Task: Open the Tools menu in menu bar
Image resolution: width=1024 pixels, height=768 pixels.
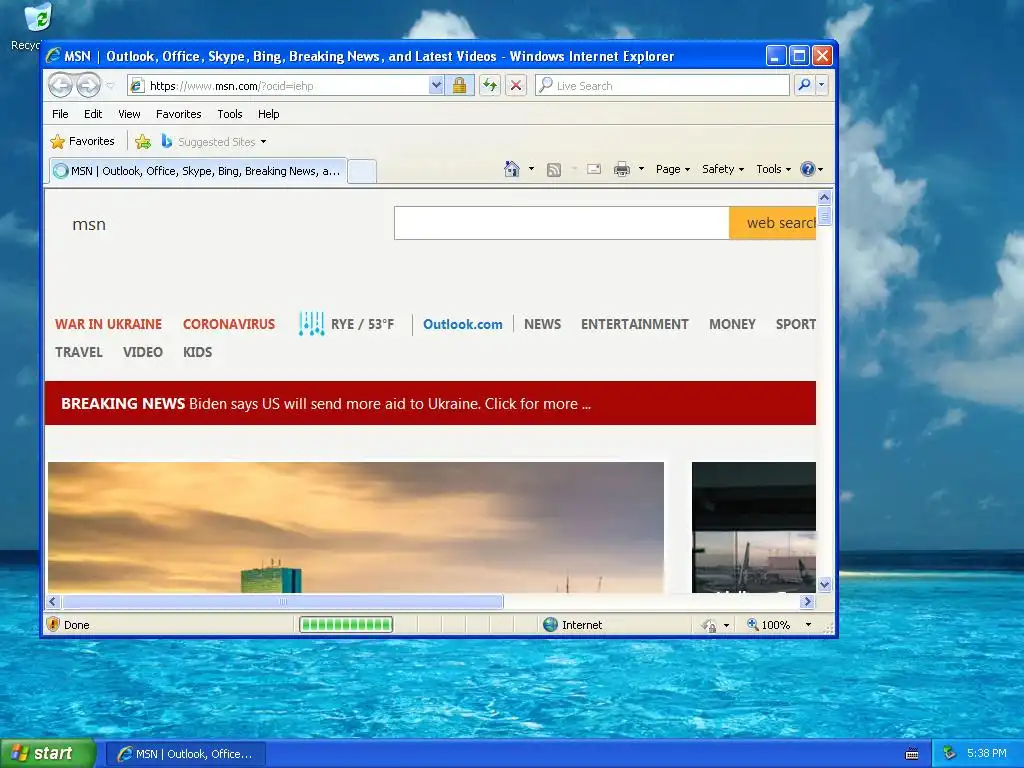Action: pos(230,114)
